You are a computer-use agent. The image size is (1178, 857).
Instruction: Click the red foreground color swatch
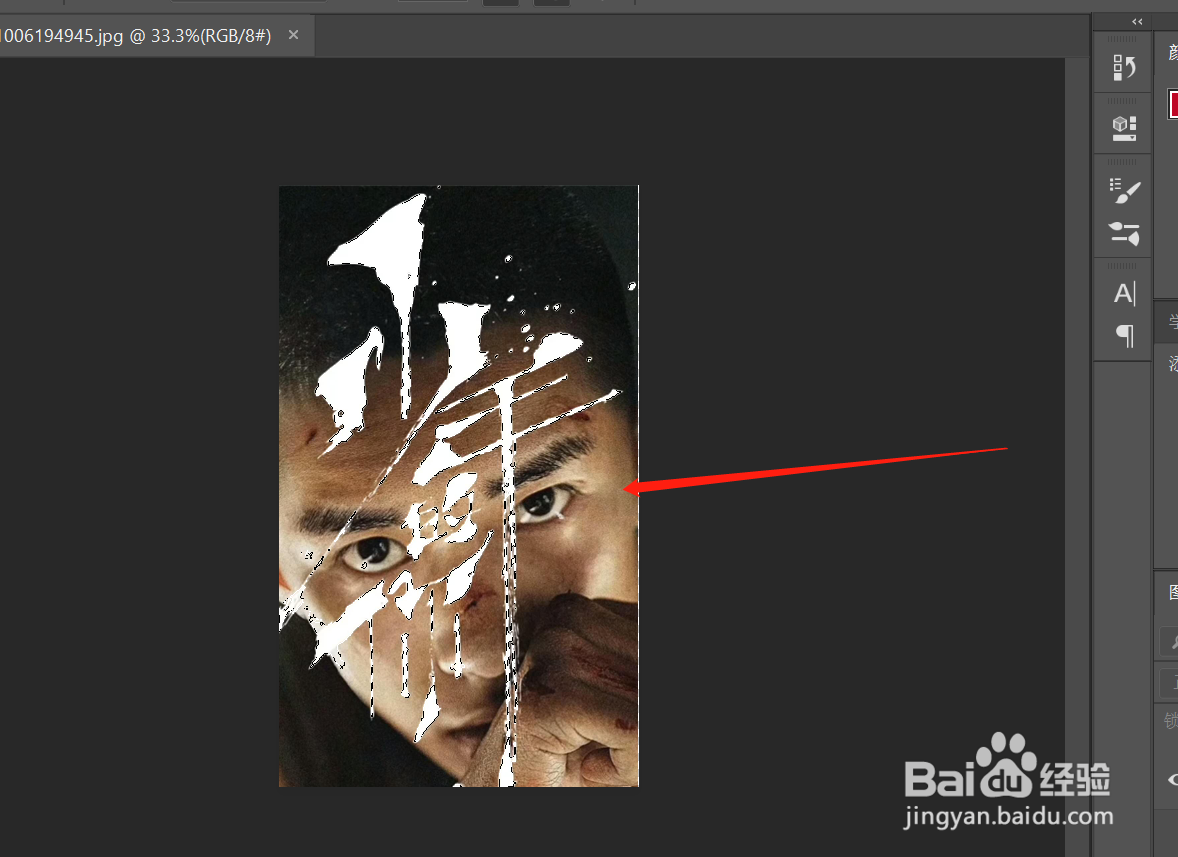pyautogui.click(x=1173, y=104)
